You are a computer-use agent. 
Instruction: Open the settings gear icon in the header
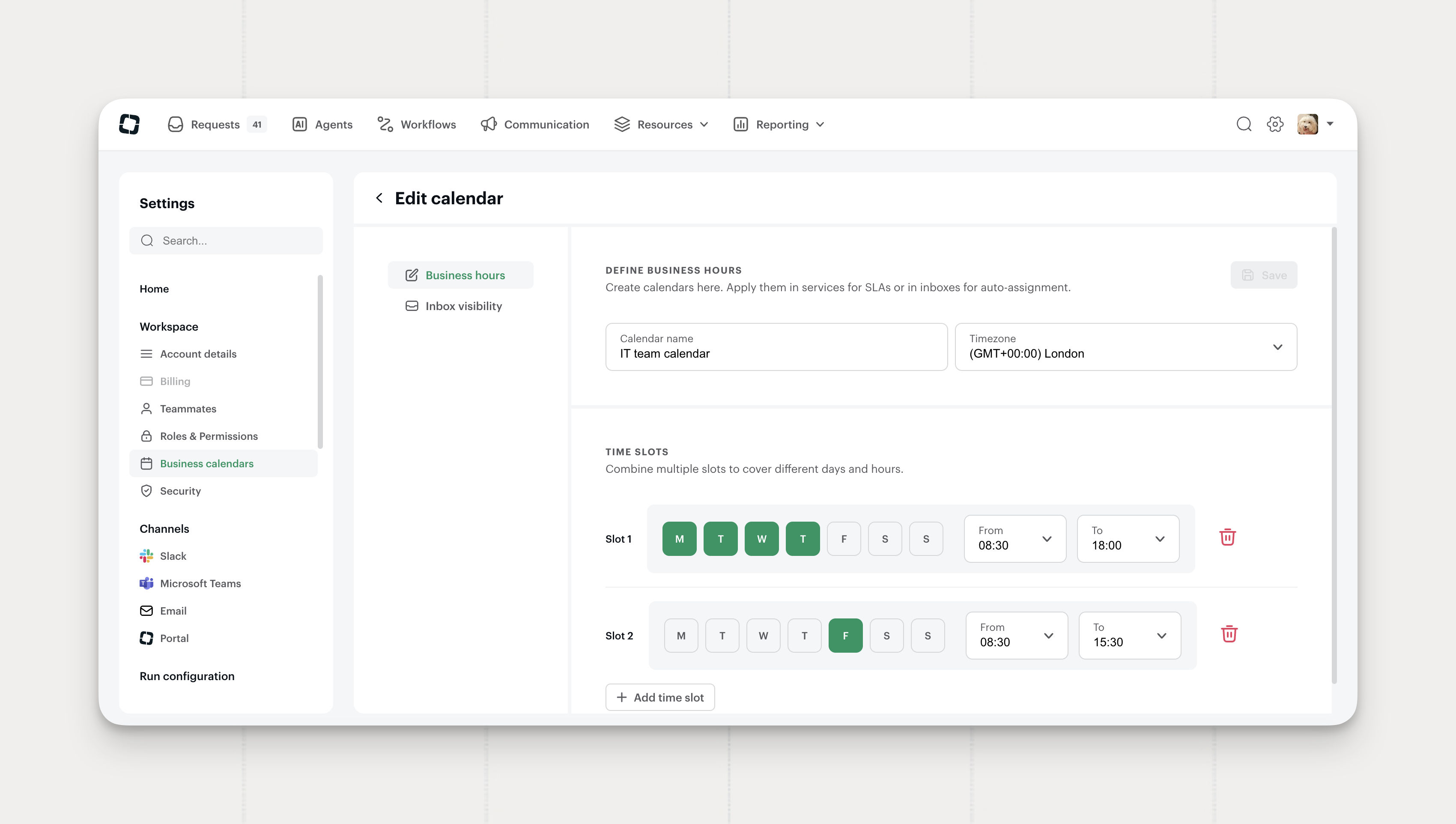[1274, 125]
